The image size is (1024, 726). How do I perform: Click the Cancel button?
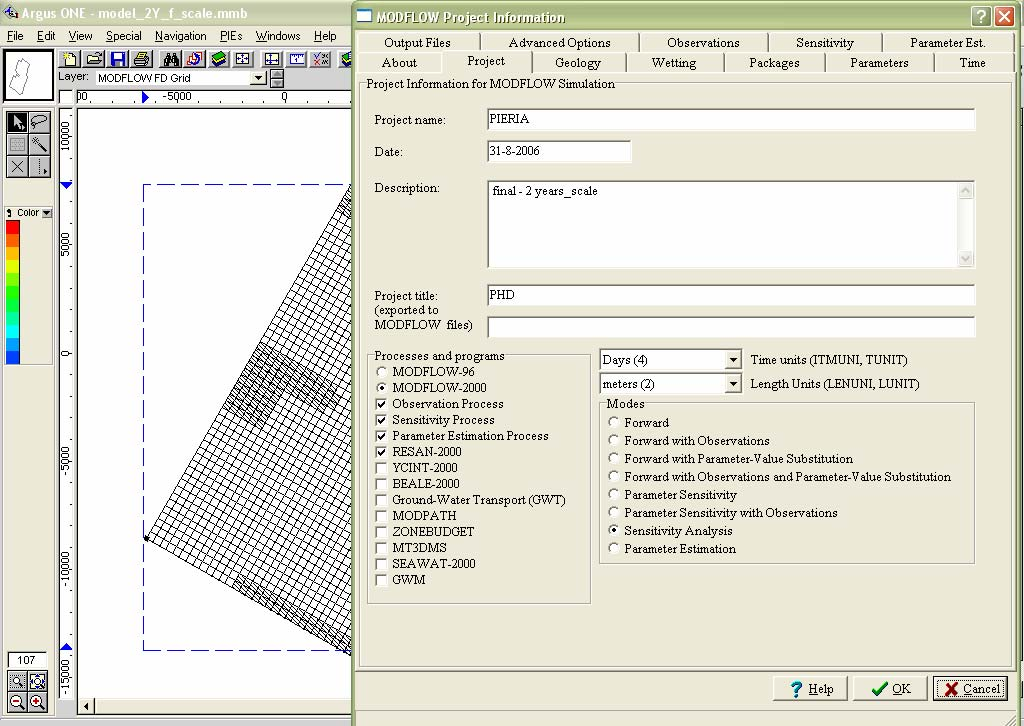click(x=970, y=689)
